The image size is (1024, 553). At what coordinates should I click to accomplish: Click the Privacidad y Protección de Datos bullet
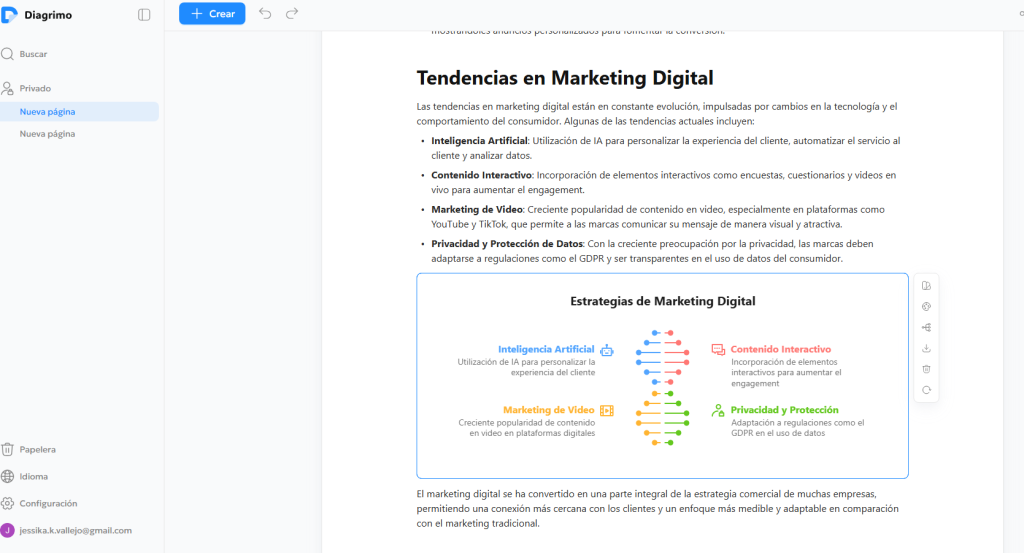tap(652, 251)
